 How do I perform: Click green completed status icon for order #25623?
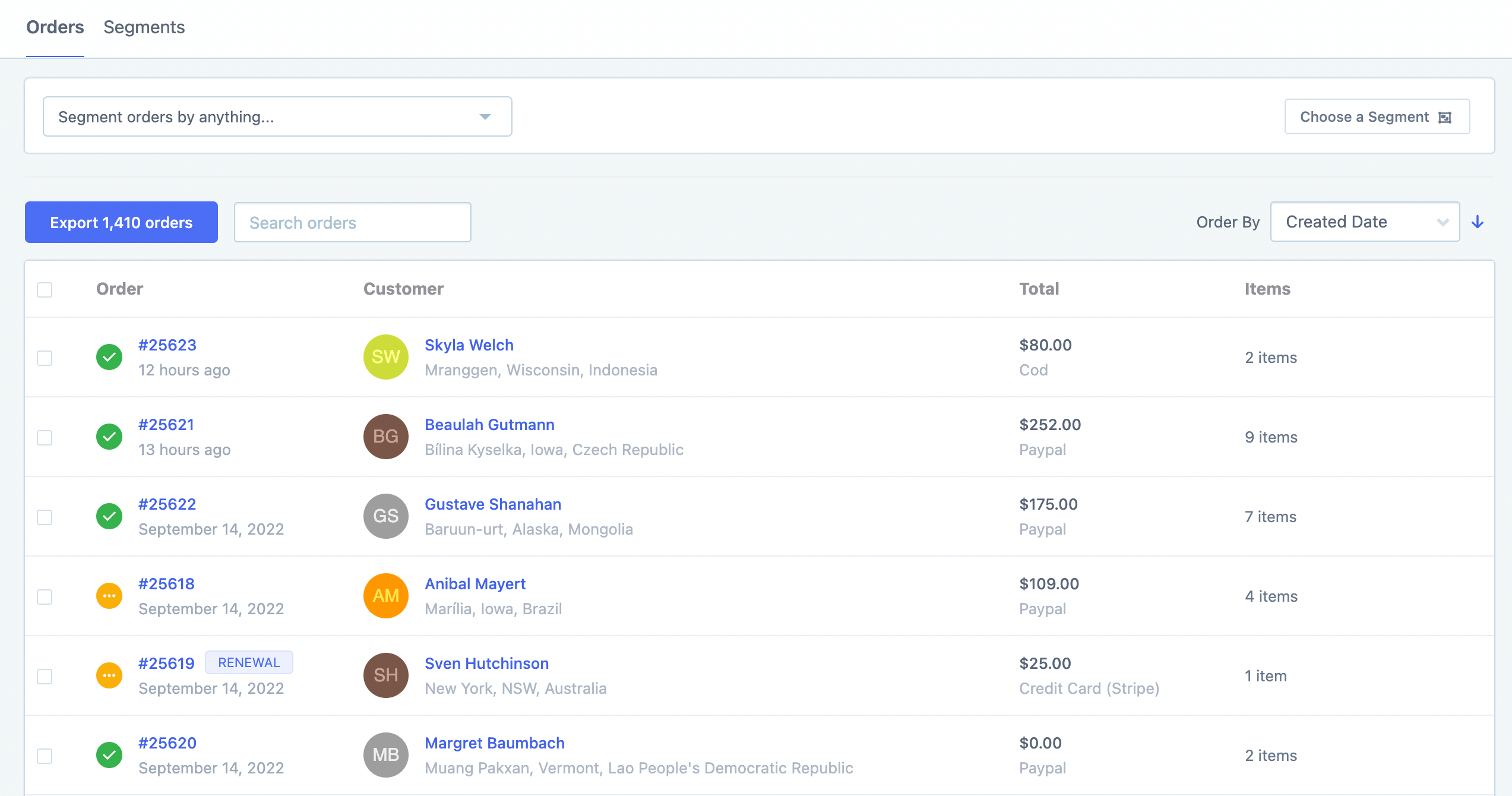tap(109, 357)
